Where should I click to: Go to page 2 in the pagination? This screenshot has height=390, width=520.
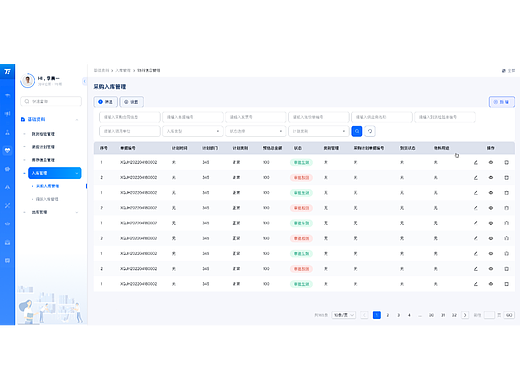click(388, 315)
